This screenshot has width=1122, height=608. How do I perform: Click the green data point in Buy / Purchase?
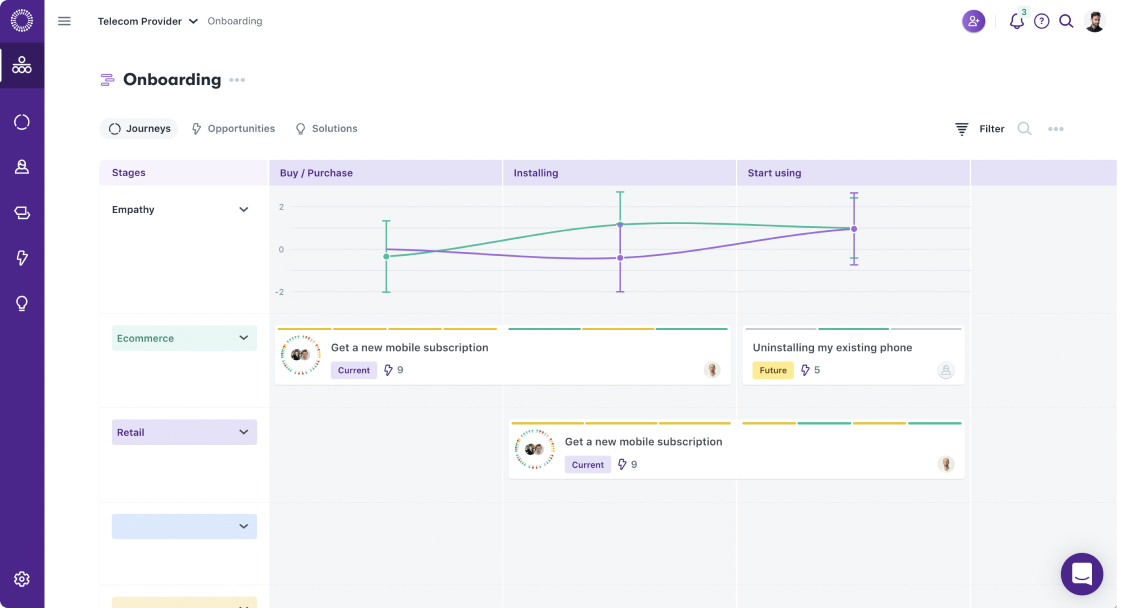[x=386, y=256]
